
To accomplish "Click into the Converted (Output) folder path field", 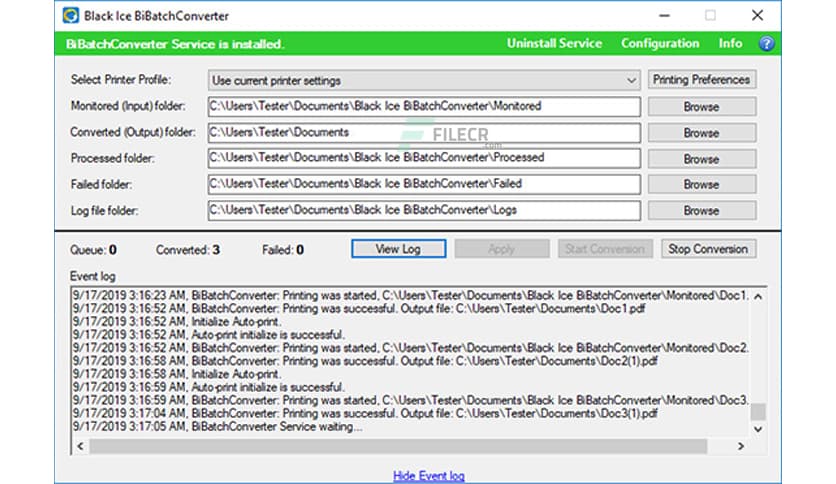I will click(x=424, y=132).
